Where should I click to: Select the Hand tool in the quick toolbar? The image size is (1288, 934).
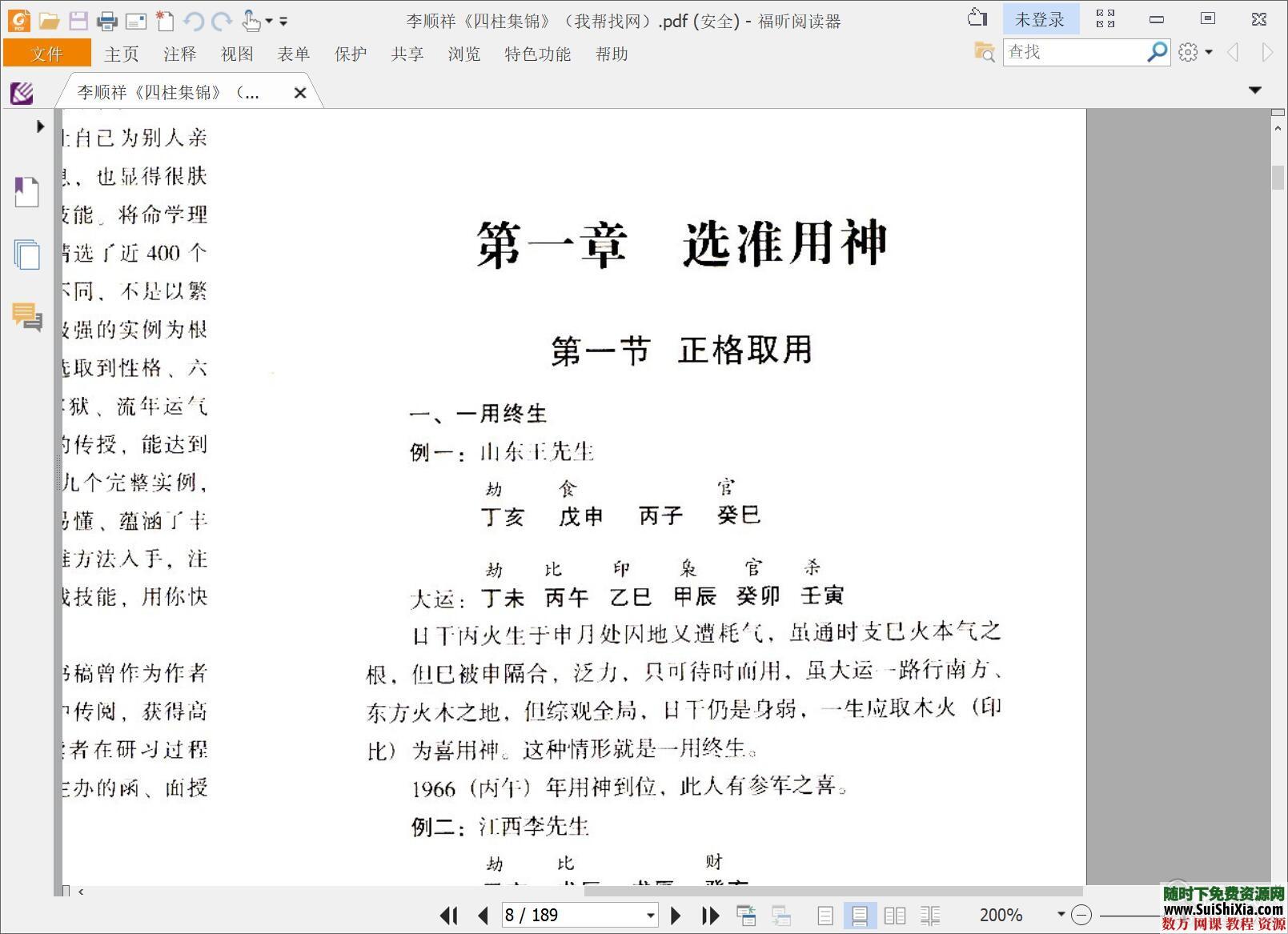pos(252,20)
